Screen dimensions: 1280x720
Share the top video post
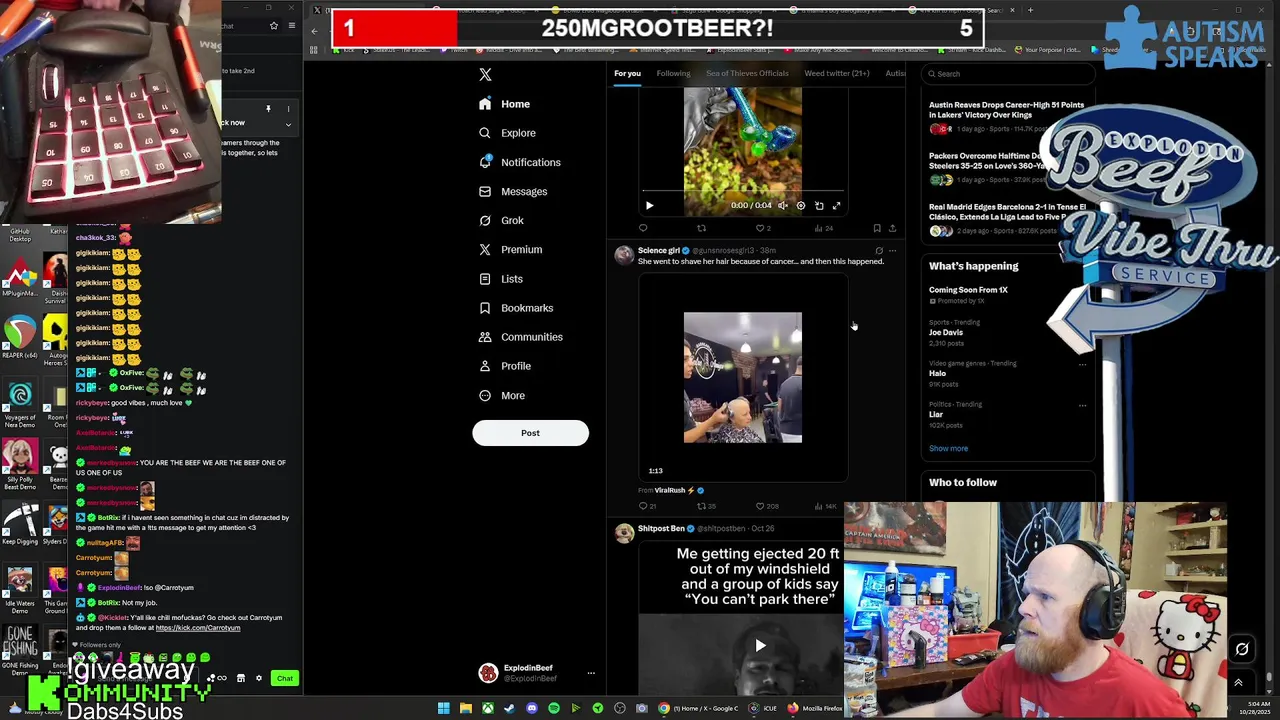click(x=892, y=228)
